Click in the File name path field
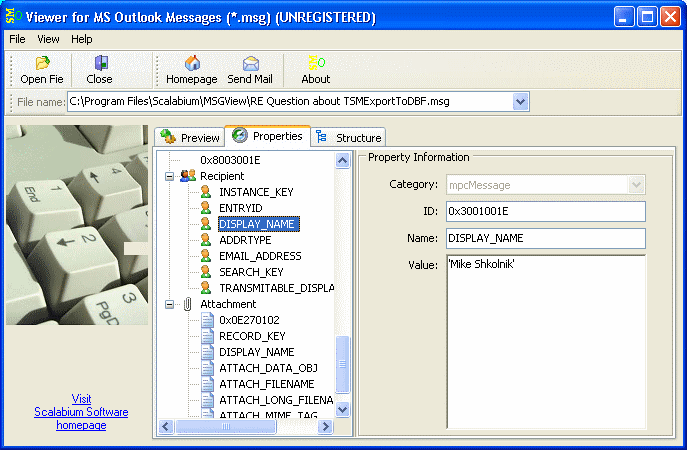687x450 pixels. coord(290,102)
